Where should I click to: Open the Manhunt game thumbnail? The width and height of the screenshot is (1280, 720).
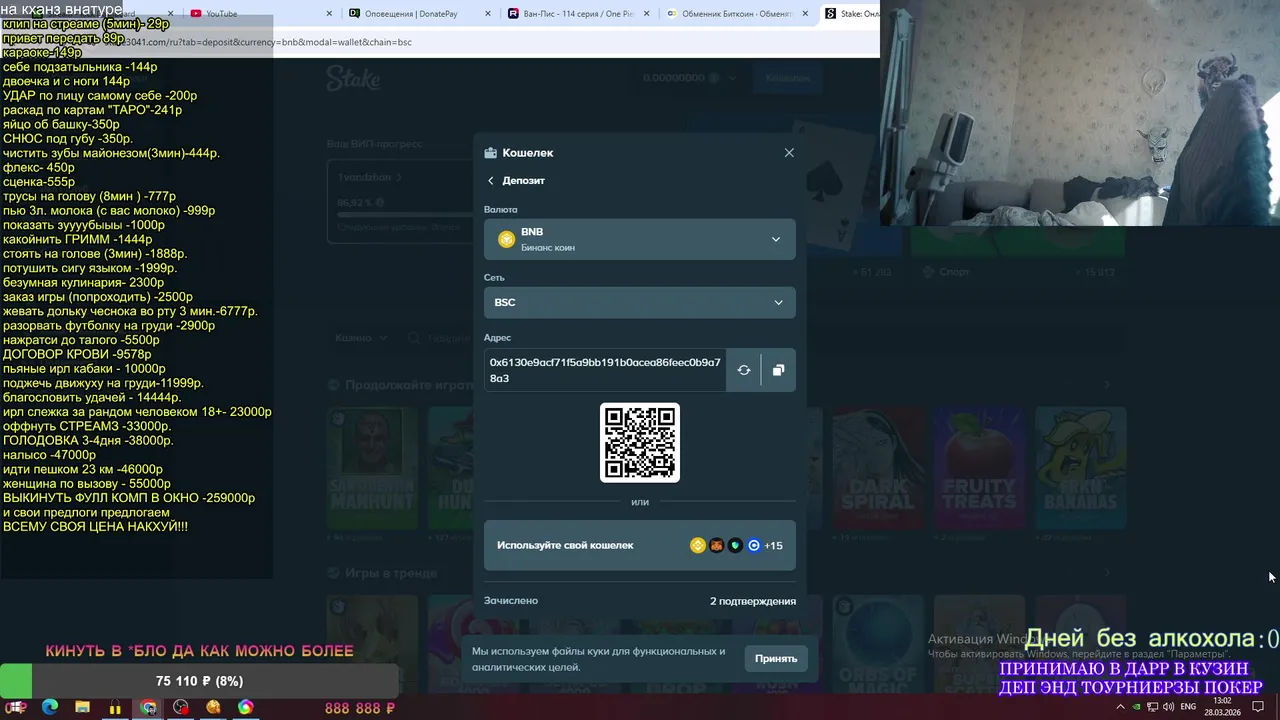372,470
